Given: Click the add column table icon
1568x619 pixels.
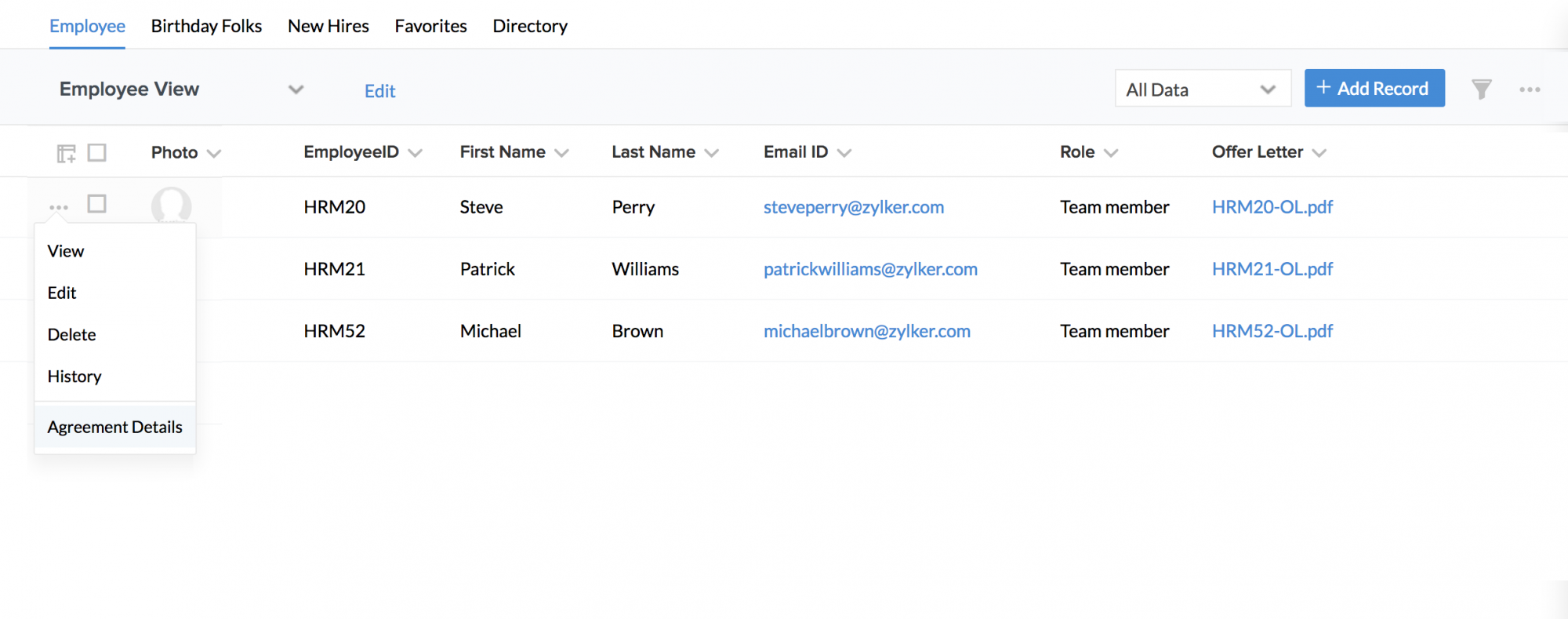Looking at the screenshot, I should (66, 153).
